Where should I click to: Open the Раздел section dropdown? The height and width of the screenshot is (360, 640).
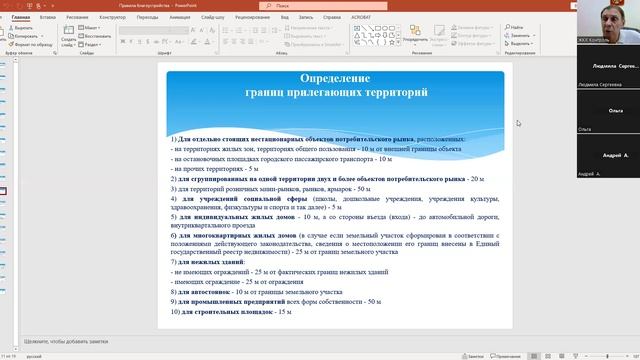point(90,44)
